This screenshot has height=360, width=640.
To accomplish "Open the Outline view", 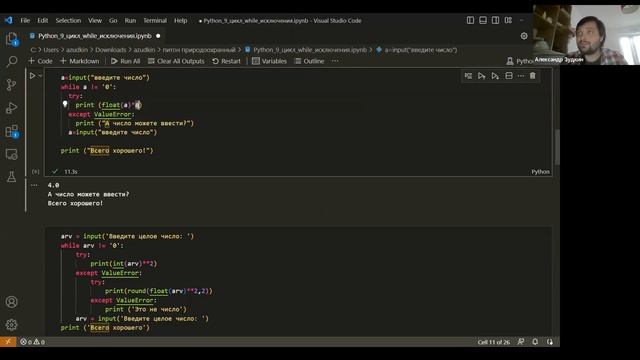I will tap(309, 61).
